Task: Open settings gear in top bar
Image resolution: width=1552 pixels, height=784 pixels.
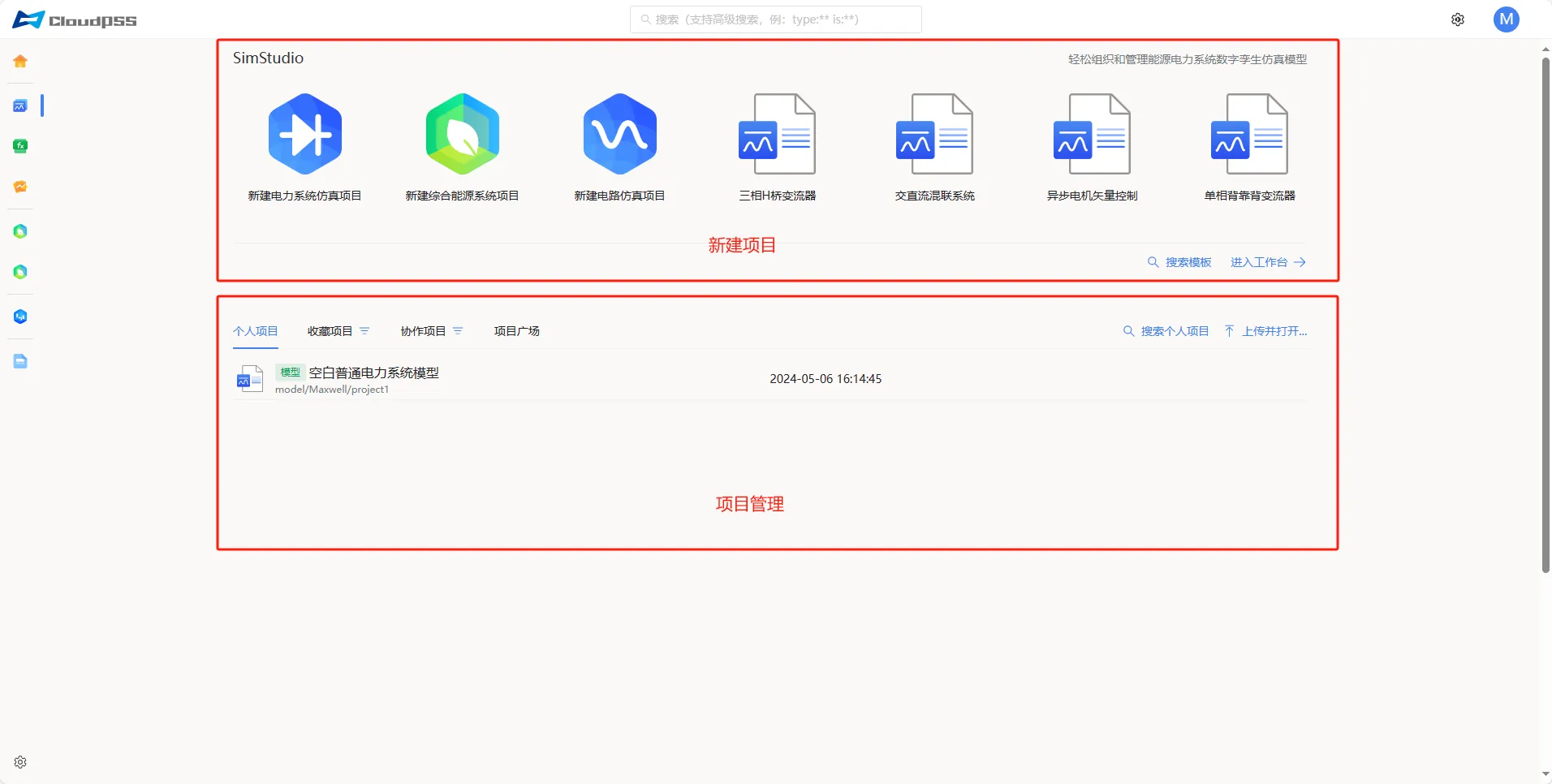Action: tap(1458, 19)
